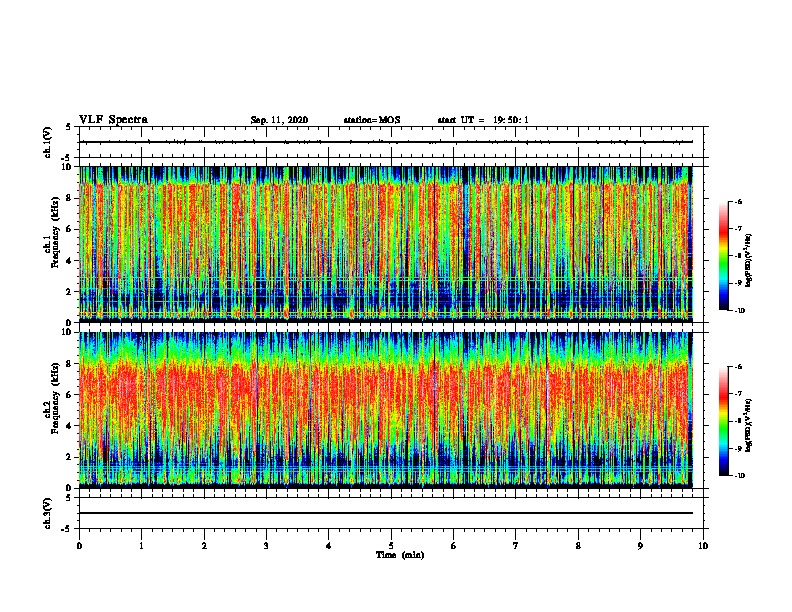Click the time axis tick label '7'
This screenshot has width=792, height=612.
516,546
